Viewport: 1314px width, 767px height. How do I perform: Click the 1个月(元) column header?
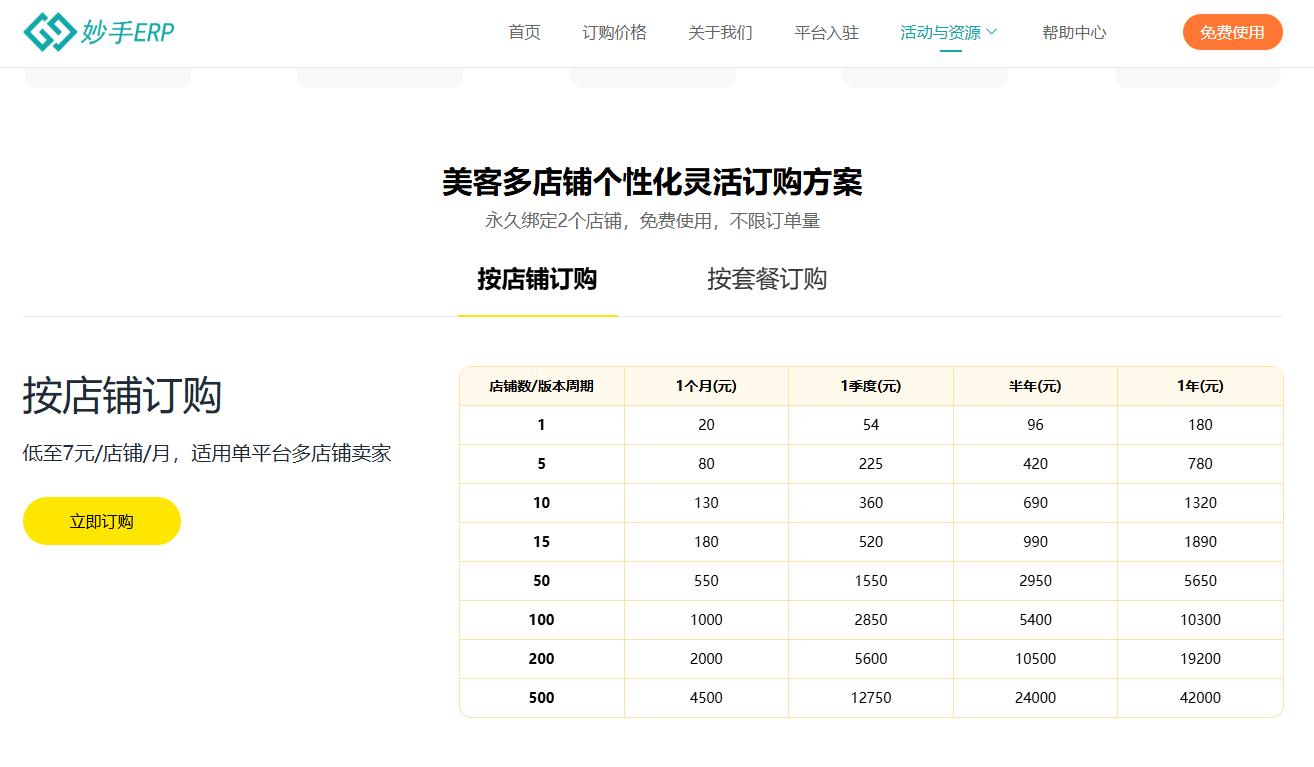[x=706, y=386]
